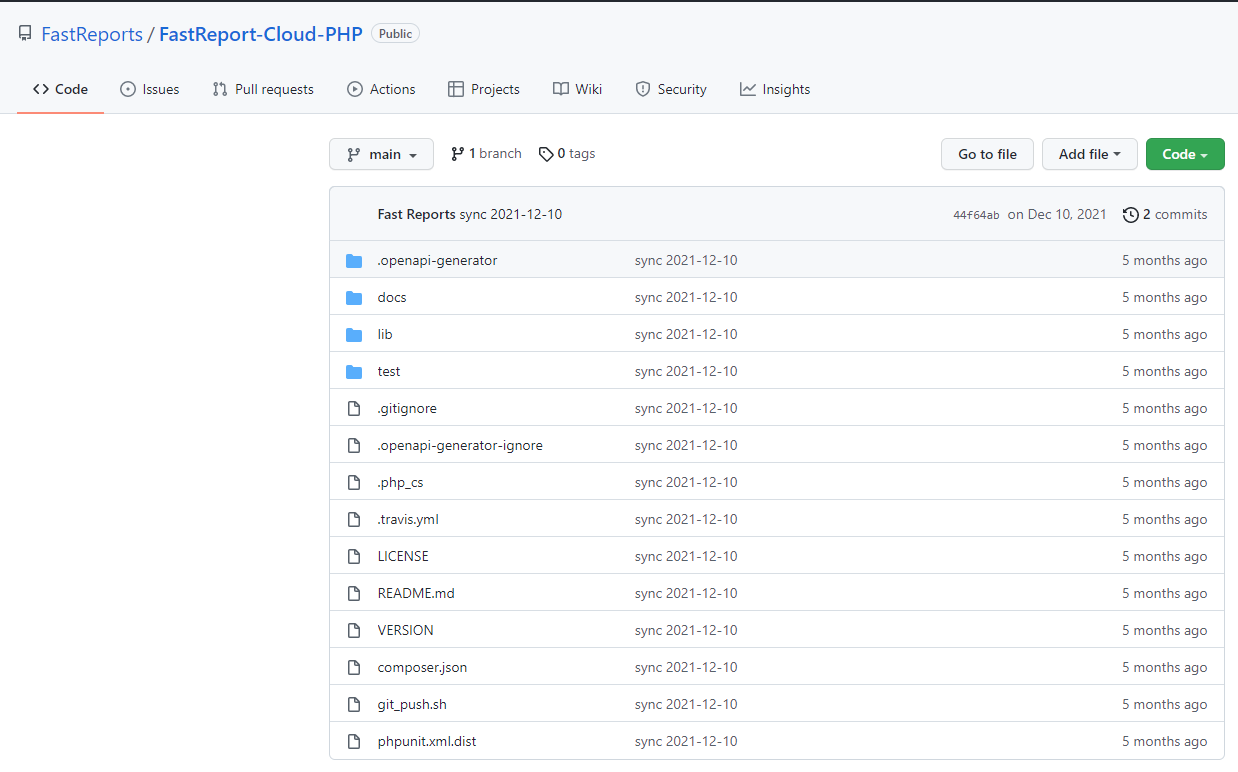The image size is (1238, 772).
Task: Click the file icon for .openapi-generator-ignore
Action: [353, 446]
